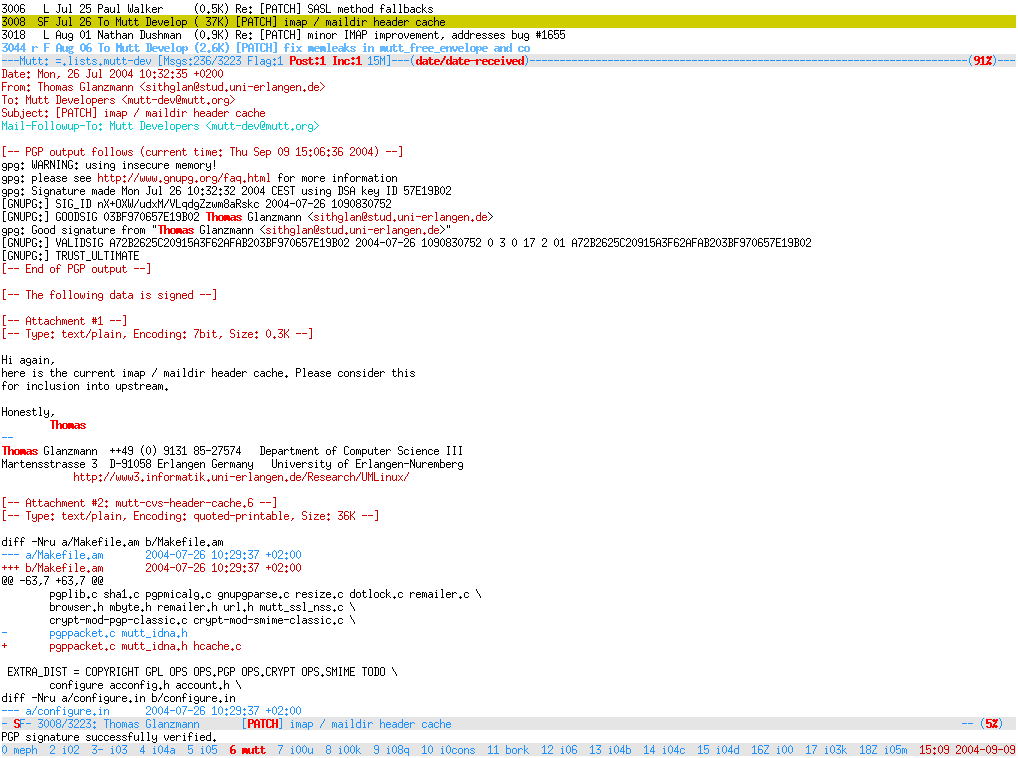
Task: Click '[GNUPG:] TRUST_ULTIMATE' line
Action: (x=70, y=256)
